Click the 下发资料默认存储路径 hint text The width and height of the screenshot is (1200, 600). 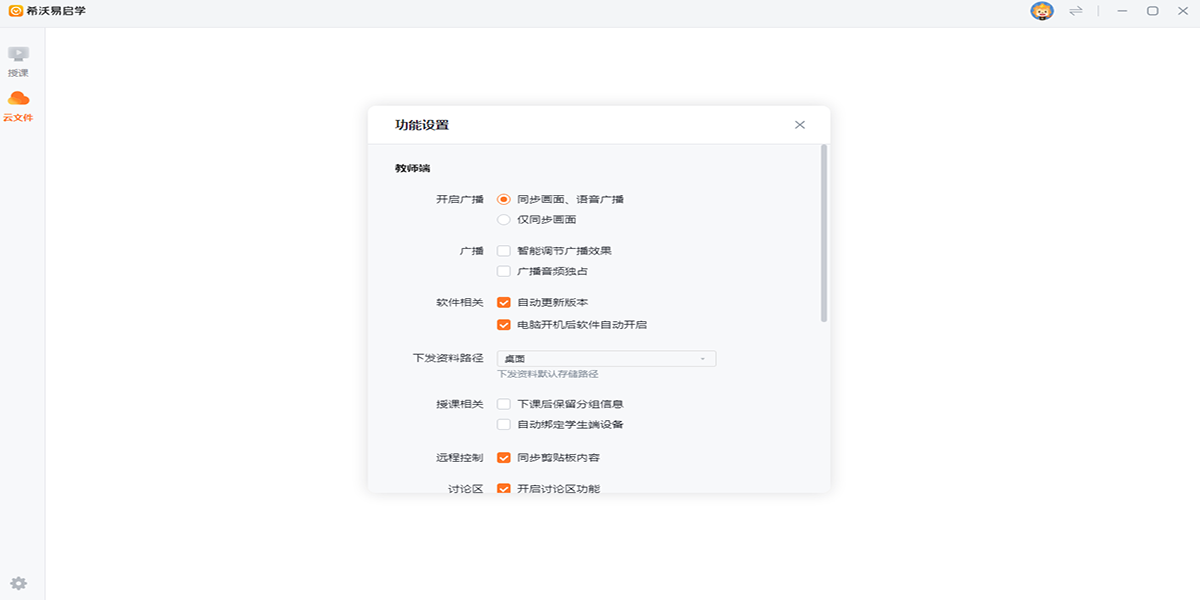(x=548, y=374)
